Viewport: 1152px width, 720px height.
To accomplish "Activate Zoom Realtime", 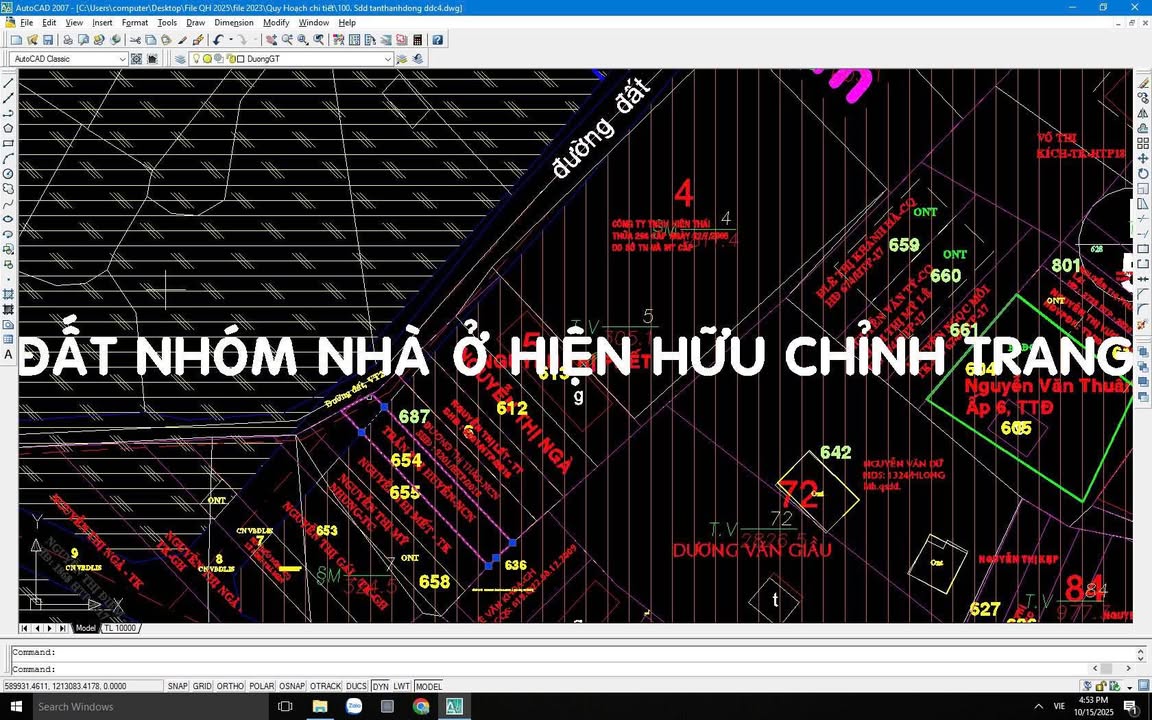I will point(287,41).
